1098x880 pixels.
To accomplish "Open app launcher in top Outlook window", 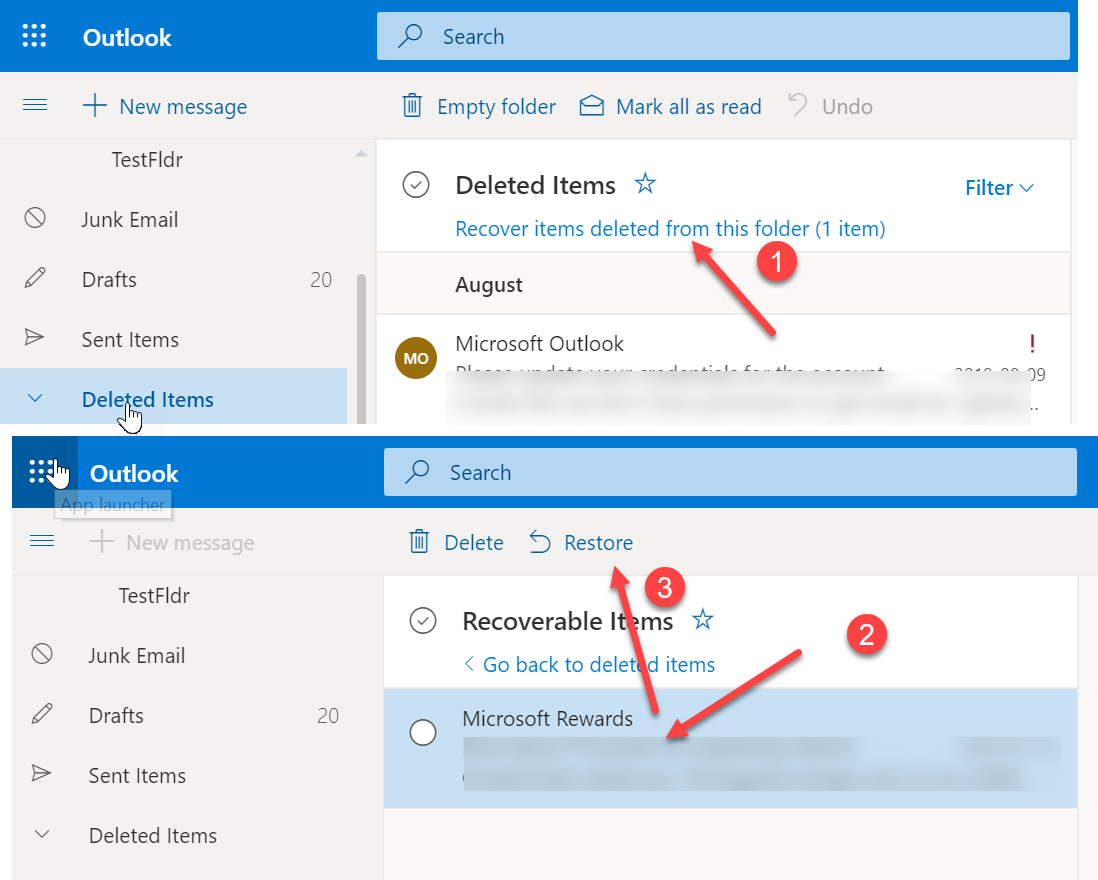I will 34,36.
